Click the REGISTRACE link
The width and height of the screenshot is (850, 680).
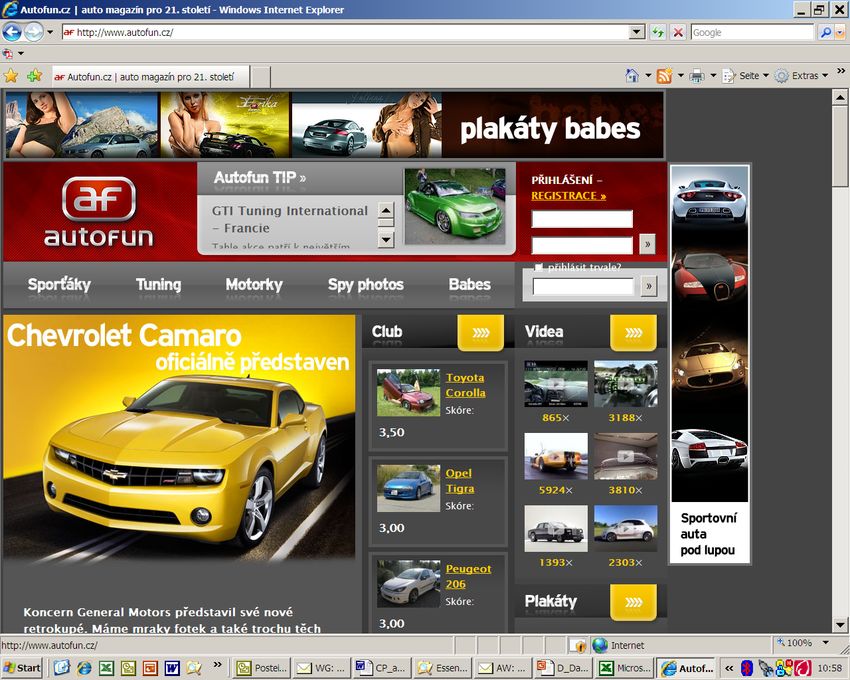(x=569, y=196)
